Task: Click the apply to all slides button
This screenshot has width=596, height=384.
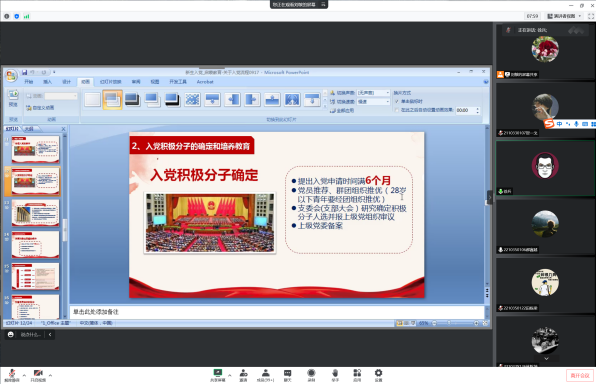Action: tap(342, 111)
